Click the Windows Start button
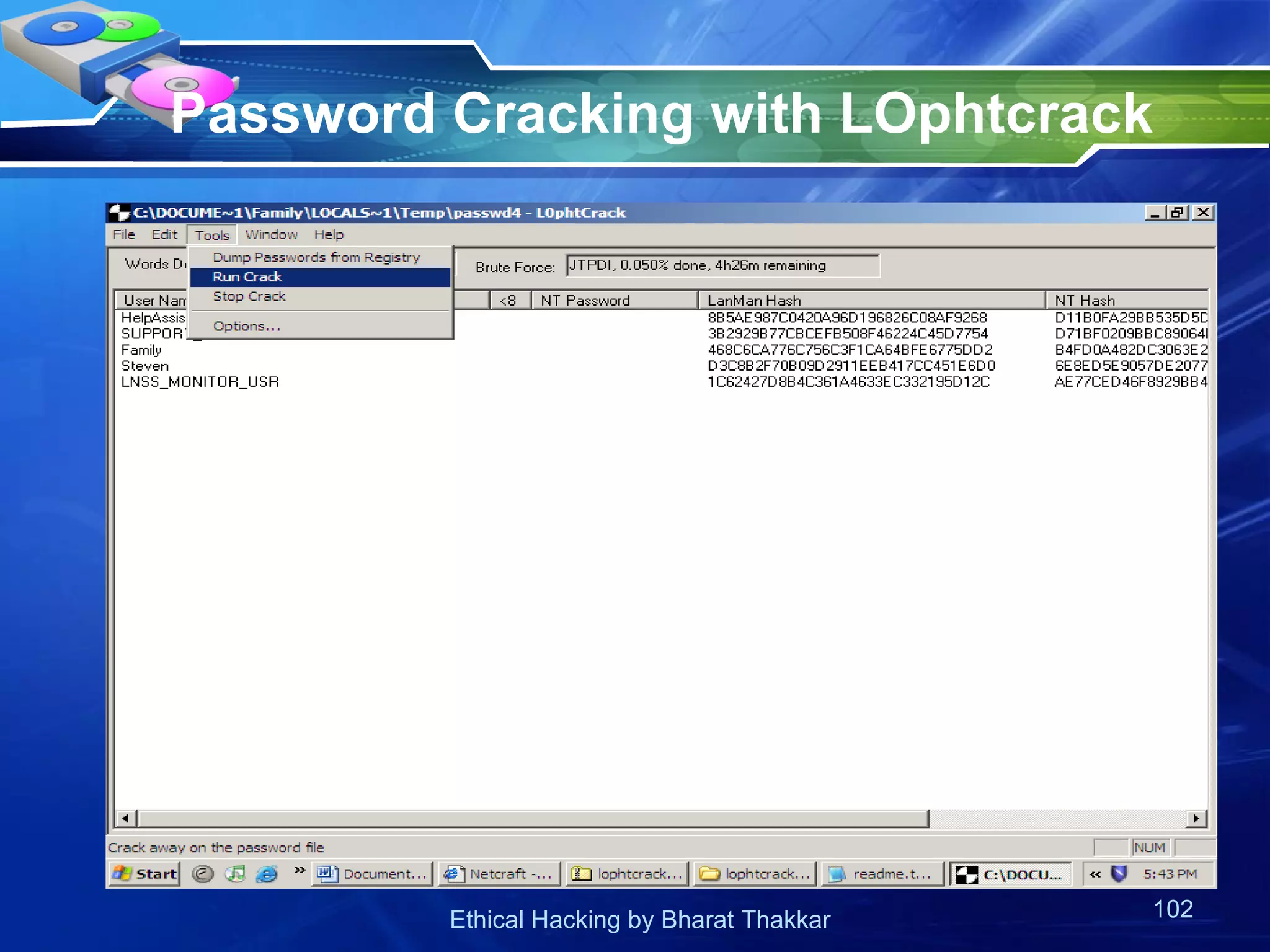The height and width of the screenshot is (952, 1270). (145, 874)
